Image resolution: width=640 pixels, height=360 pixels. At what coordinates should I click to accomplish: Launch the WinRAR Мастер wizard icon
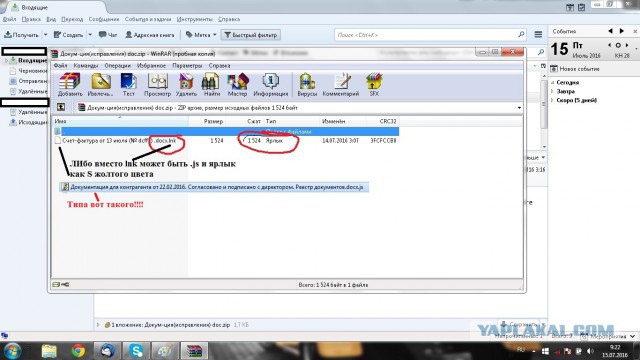click(x=237, y=84)
